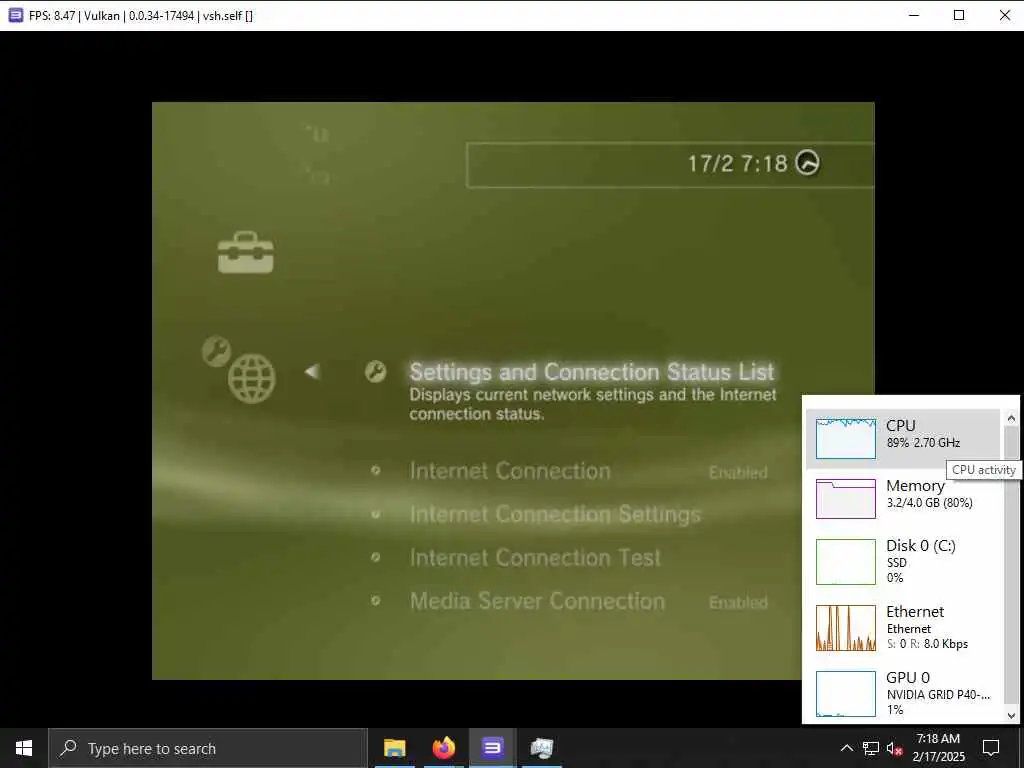Open the notification center icon

tap(991, 748)
